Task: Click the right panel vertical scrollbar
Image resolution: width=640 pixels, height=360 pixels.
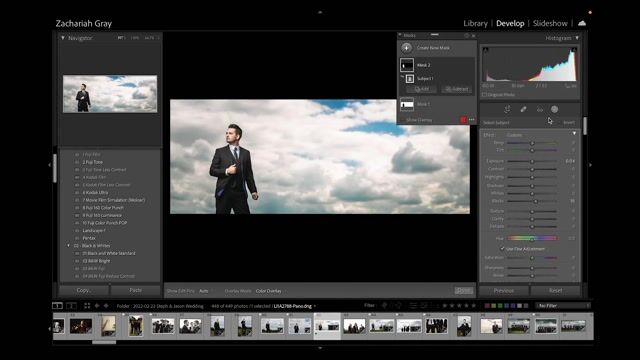Action: click(x=585, y=126)
